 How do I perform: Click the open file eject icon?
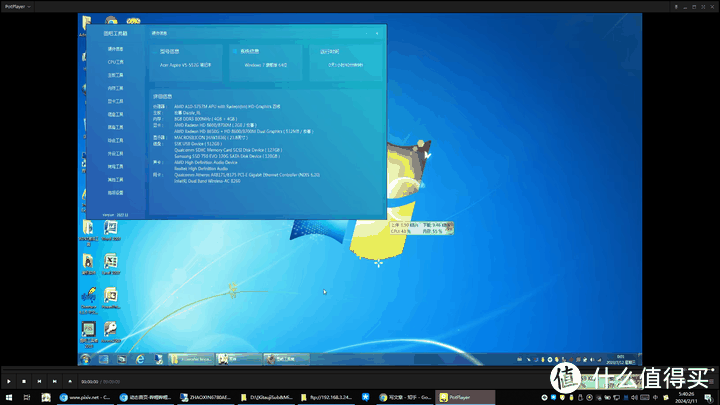tap(69, 381)
